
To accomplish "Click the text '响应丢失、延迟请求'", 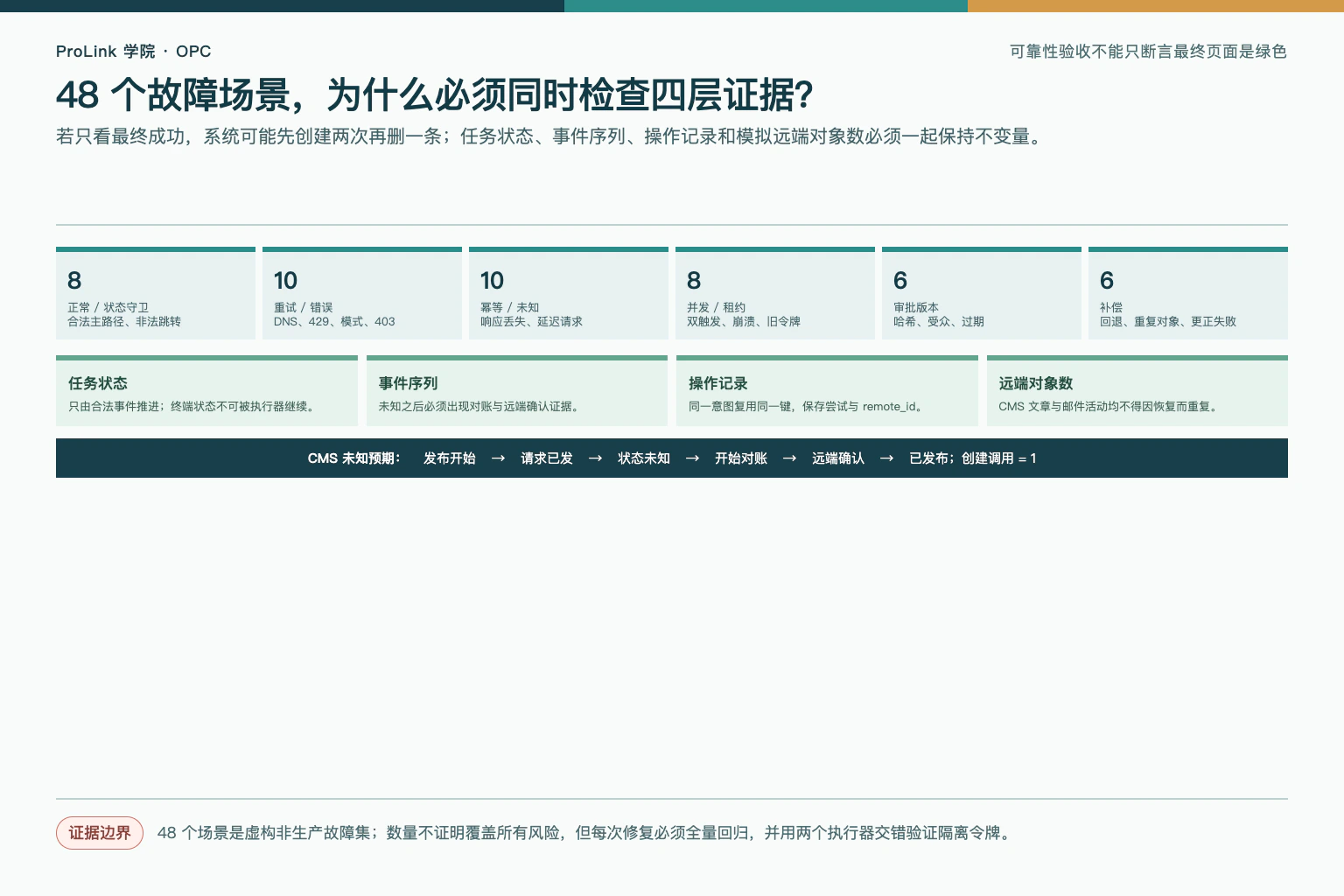I will click(531, 322).
